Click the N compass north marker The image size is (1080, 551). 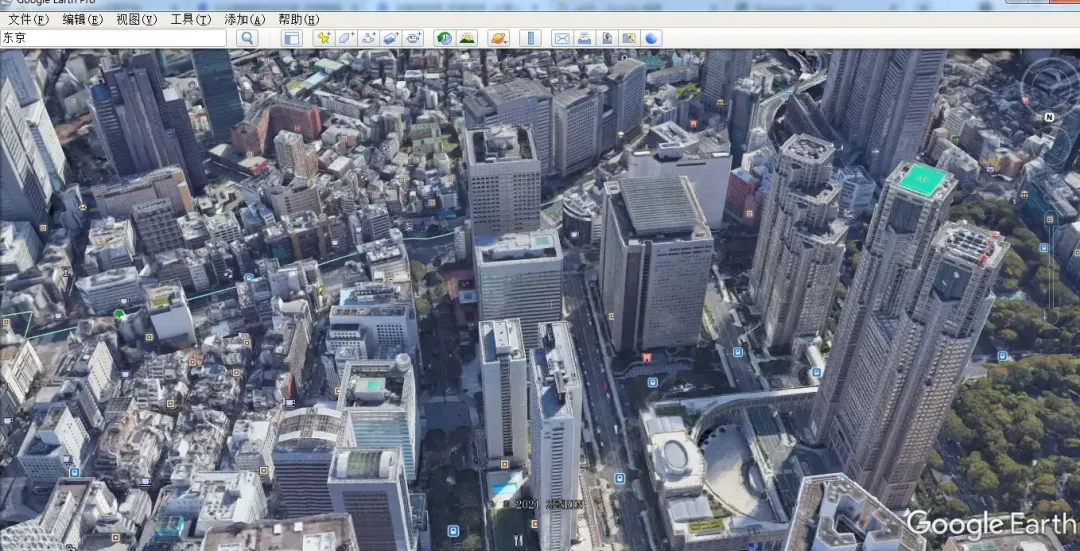tap(1049, 117)
